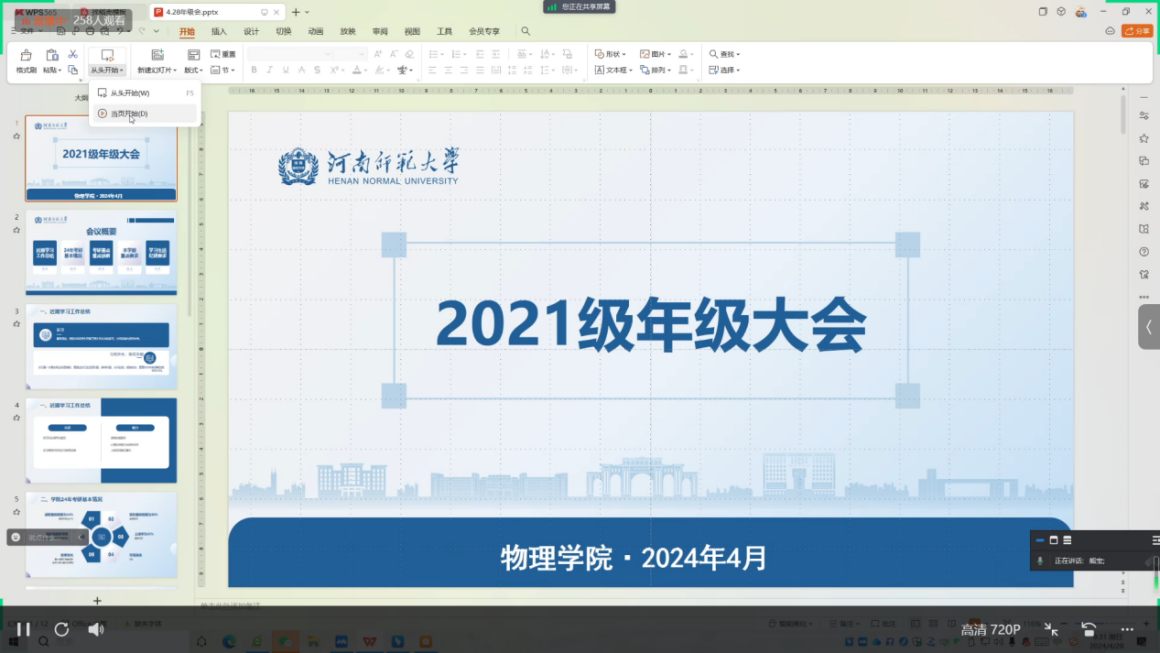Open the Arrange (排列) dropdown
The image size is (1160, 653).
(x=655, y=70)
